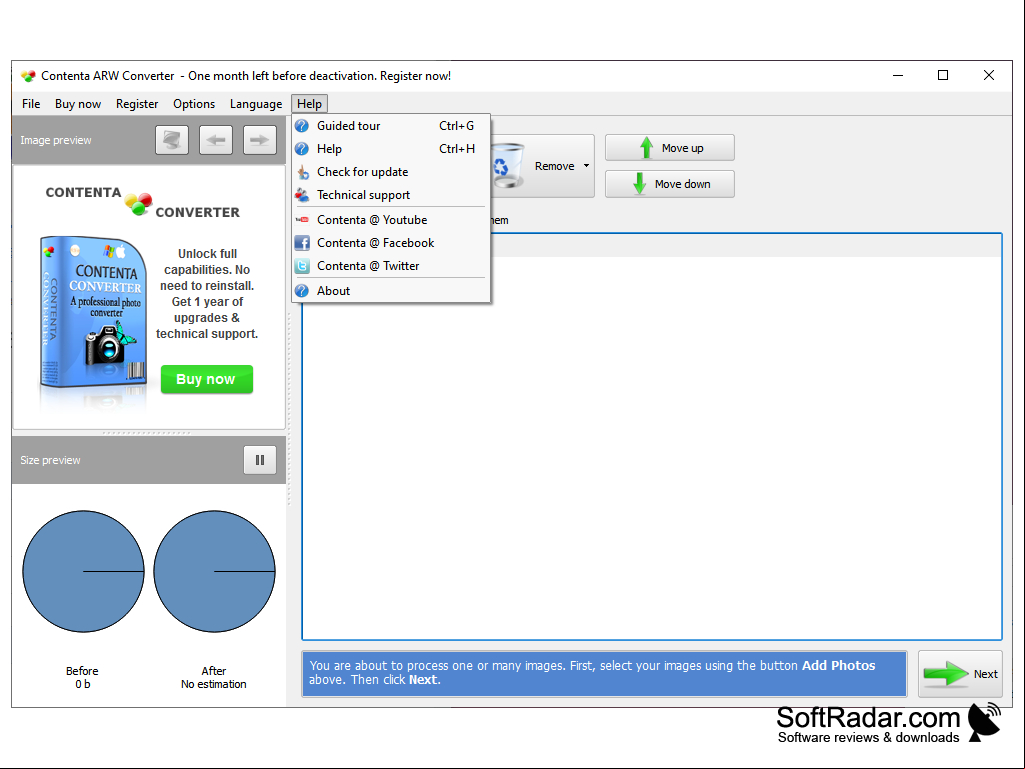Visit Contenta @ Youtube
The image size is (1025, 769).
[391, 220]
